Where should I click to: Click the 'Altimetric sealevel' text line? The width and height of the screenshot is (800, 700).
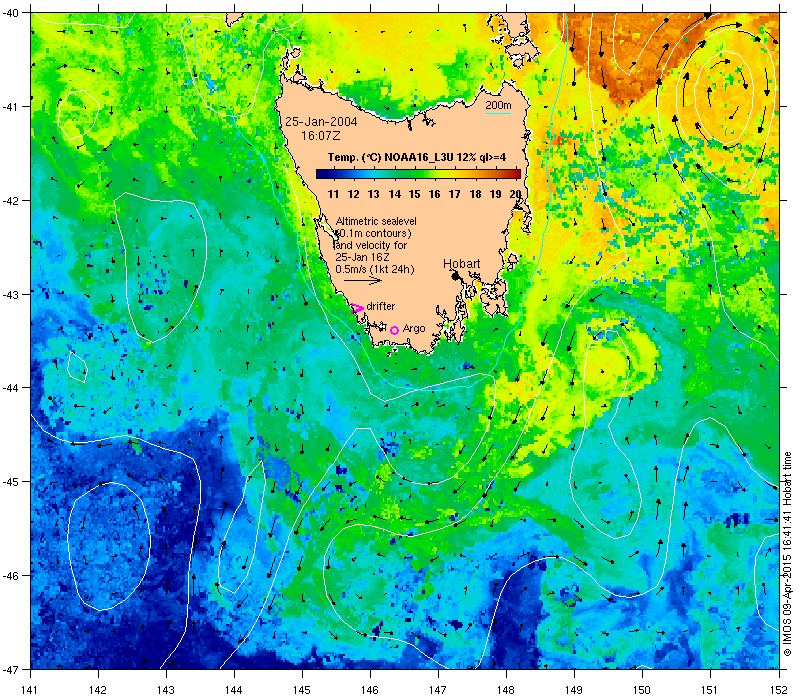point(376,221)
